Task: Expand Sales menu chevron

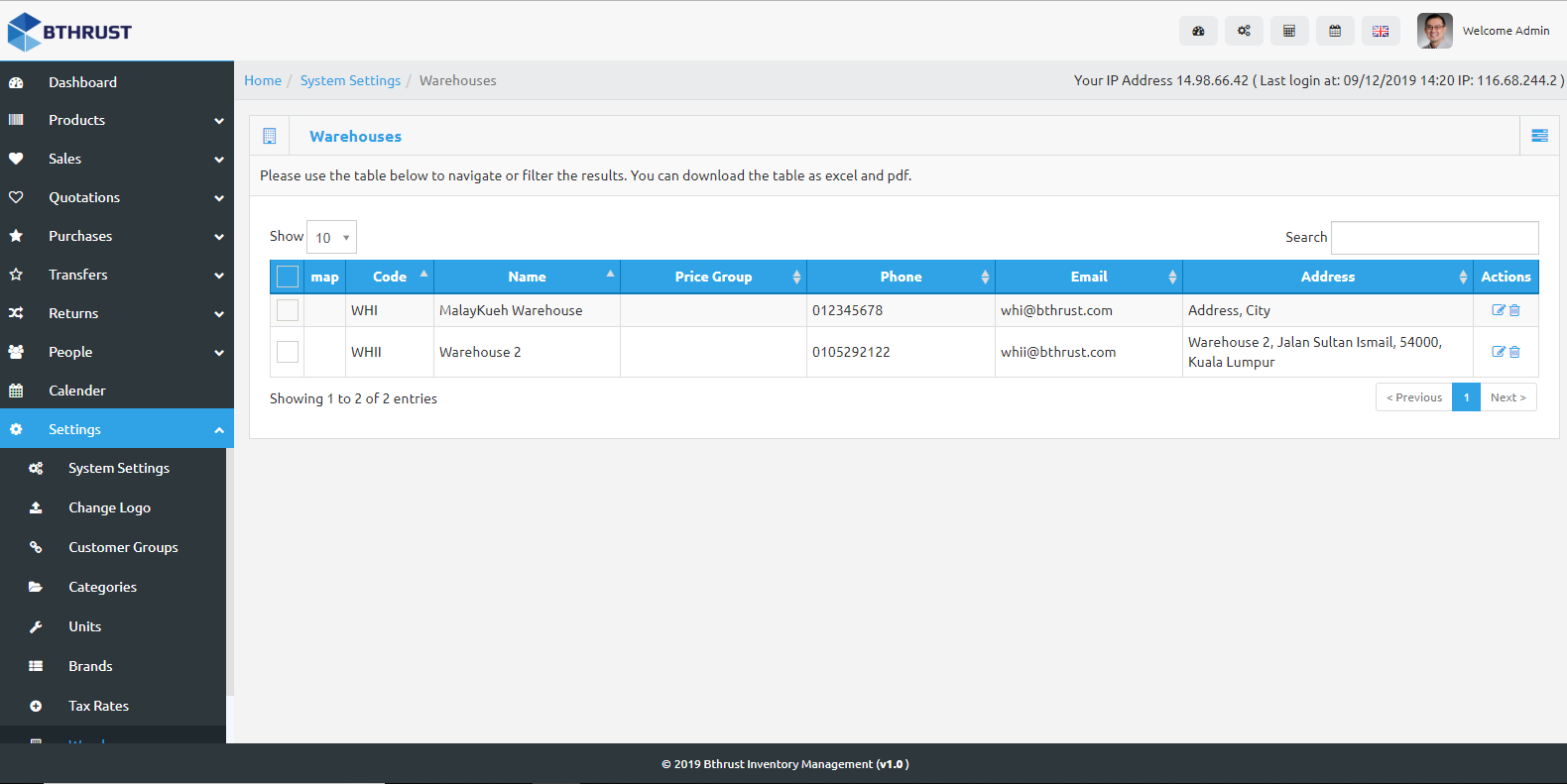Action: click(x=219, y=160)
